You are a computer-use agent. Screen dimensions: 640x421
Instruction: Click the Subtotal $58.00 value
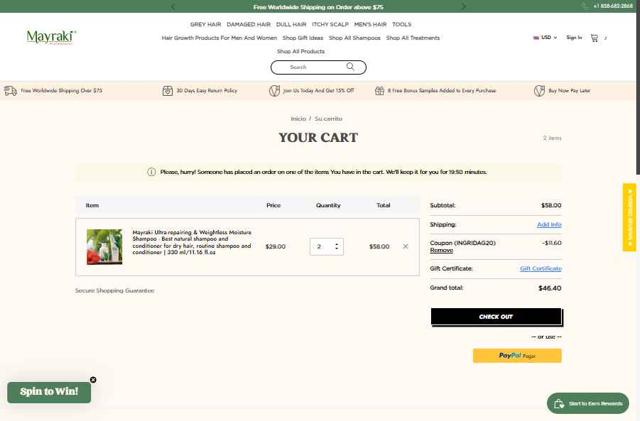(x=551, y=205)
